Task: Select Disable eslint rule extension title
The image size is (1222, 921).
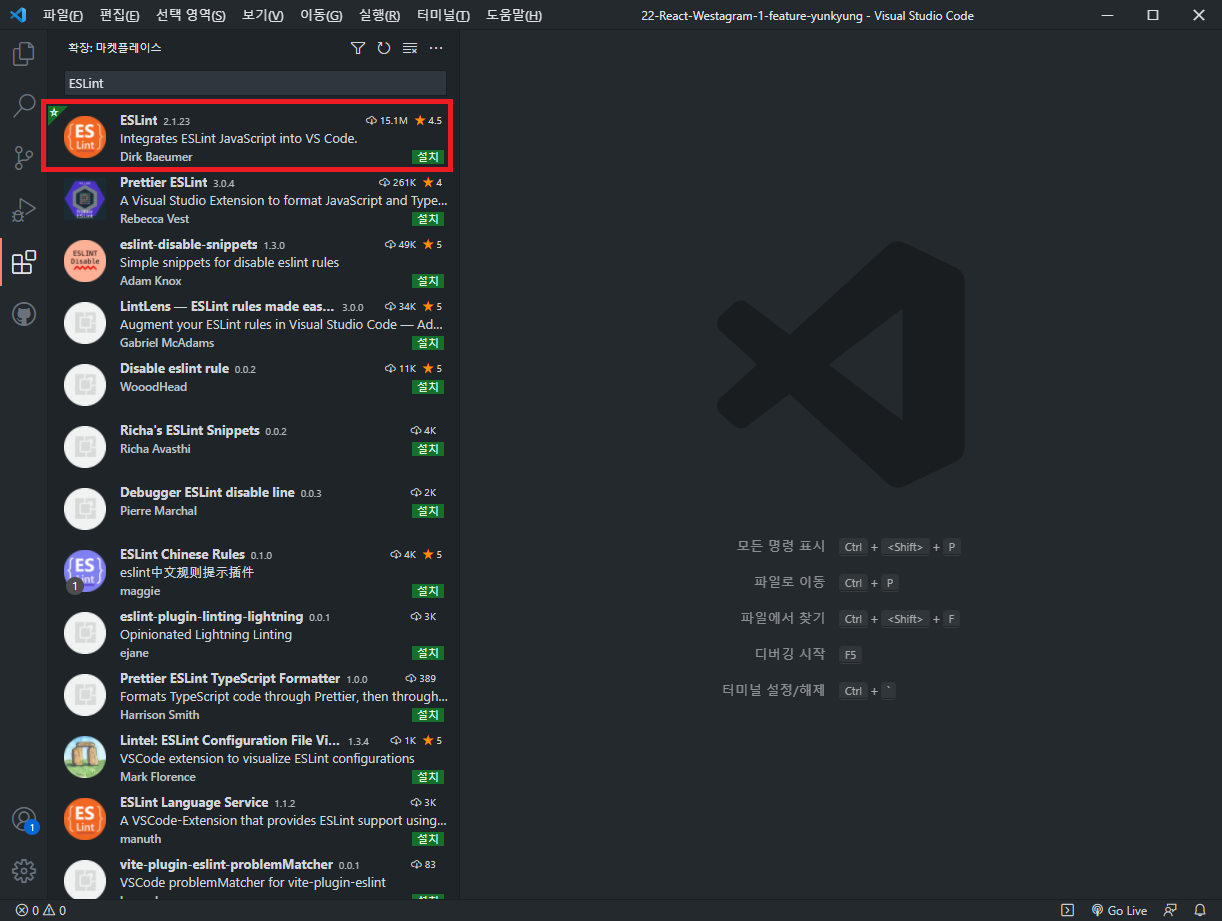Action: [175, 368]
